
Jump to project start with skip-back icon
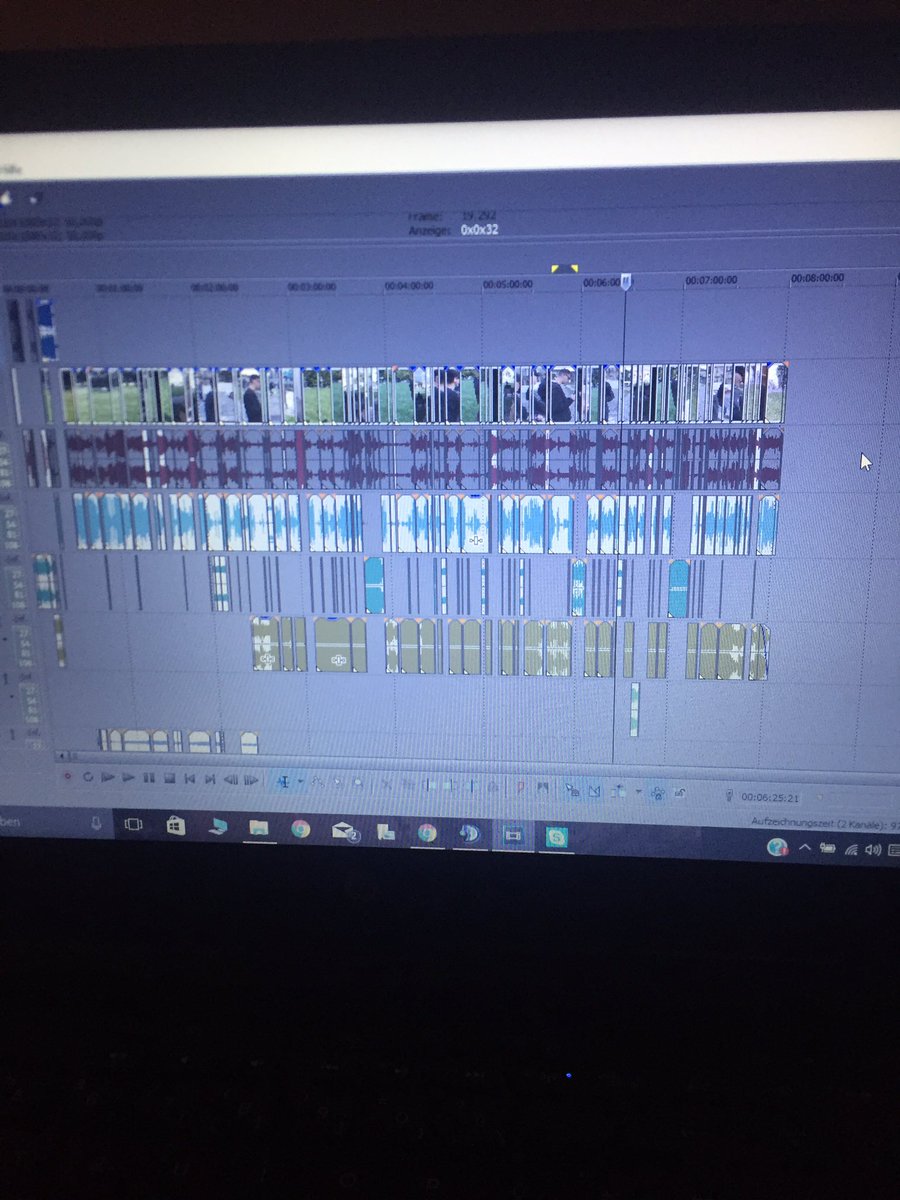click(189, 779)
